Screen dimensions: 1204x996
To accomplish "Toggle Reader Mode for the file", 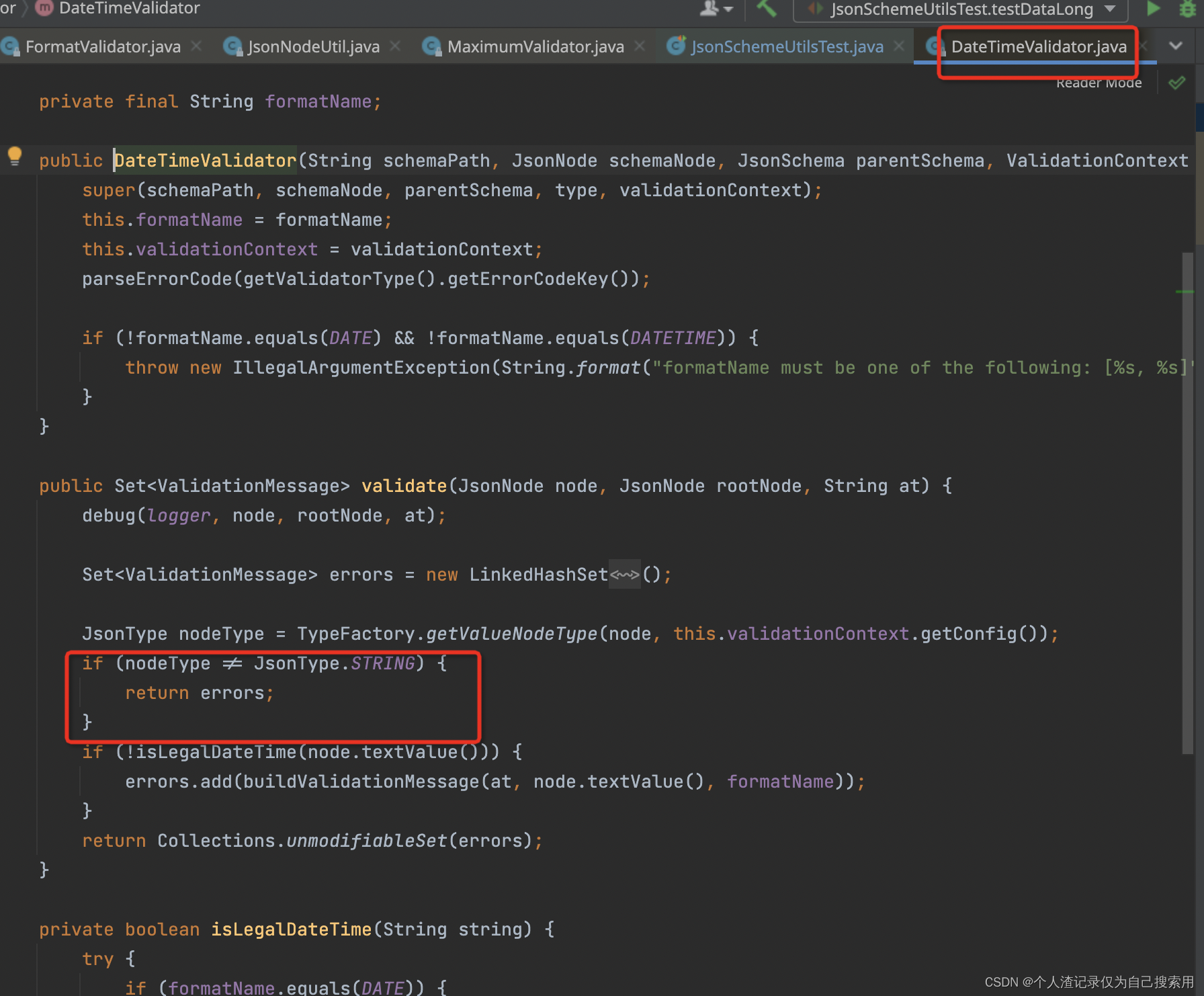I will point(1098,82).
